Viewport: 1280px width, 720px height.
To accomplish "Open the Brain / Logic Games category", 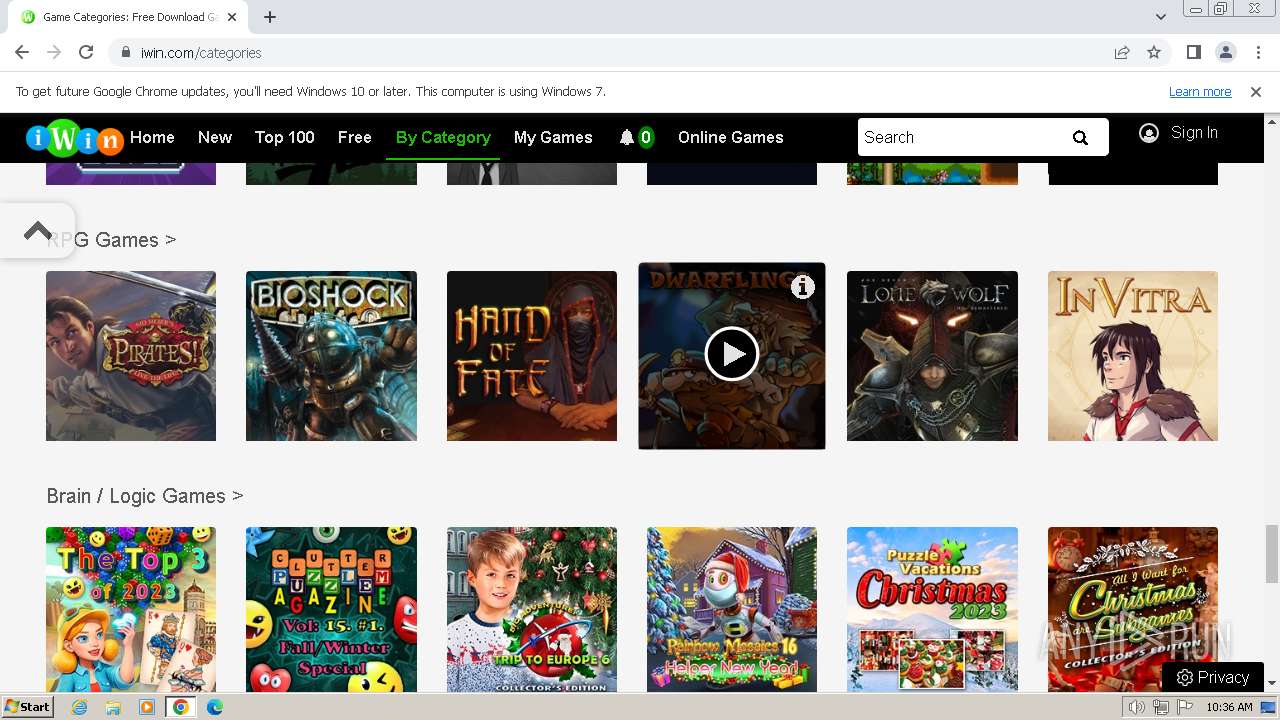I will point(145,496).
